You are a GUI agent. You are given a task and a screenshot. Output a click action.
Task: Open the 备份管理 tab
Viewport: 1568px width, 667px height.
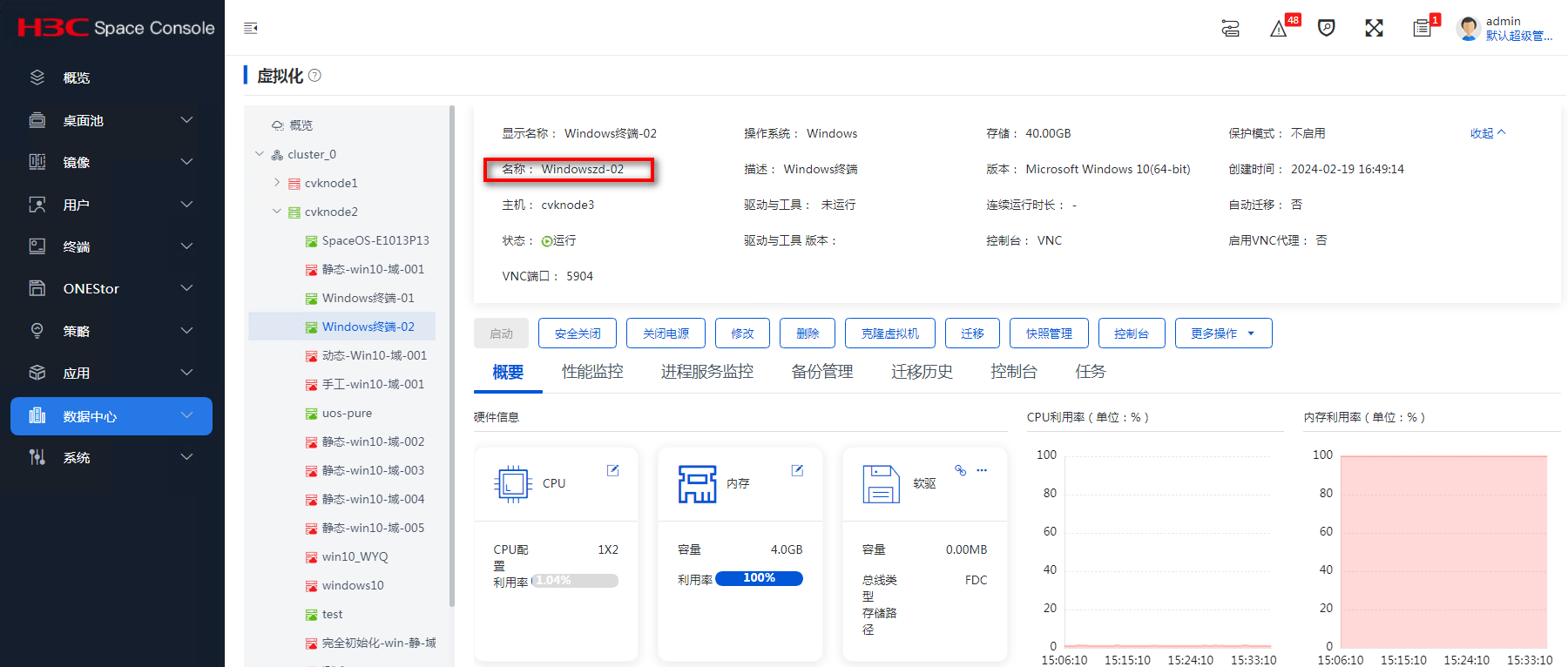pos(821,372)
